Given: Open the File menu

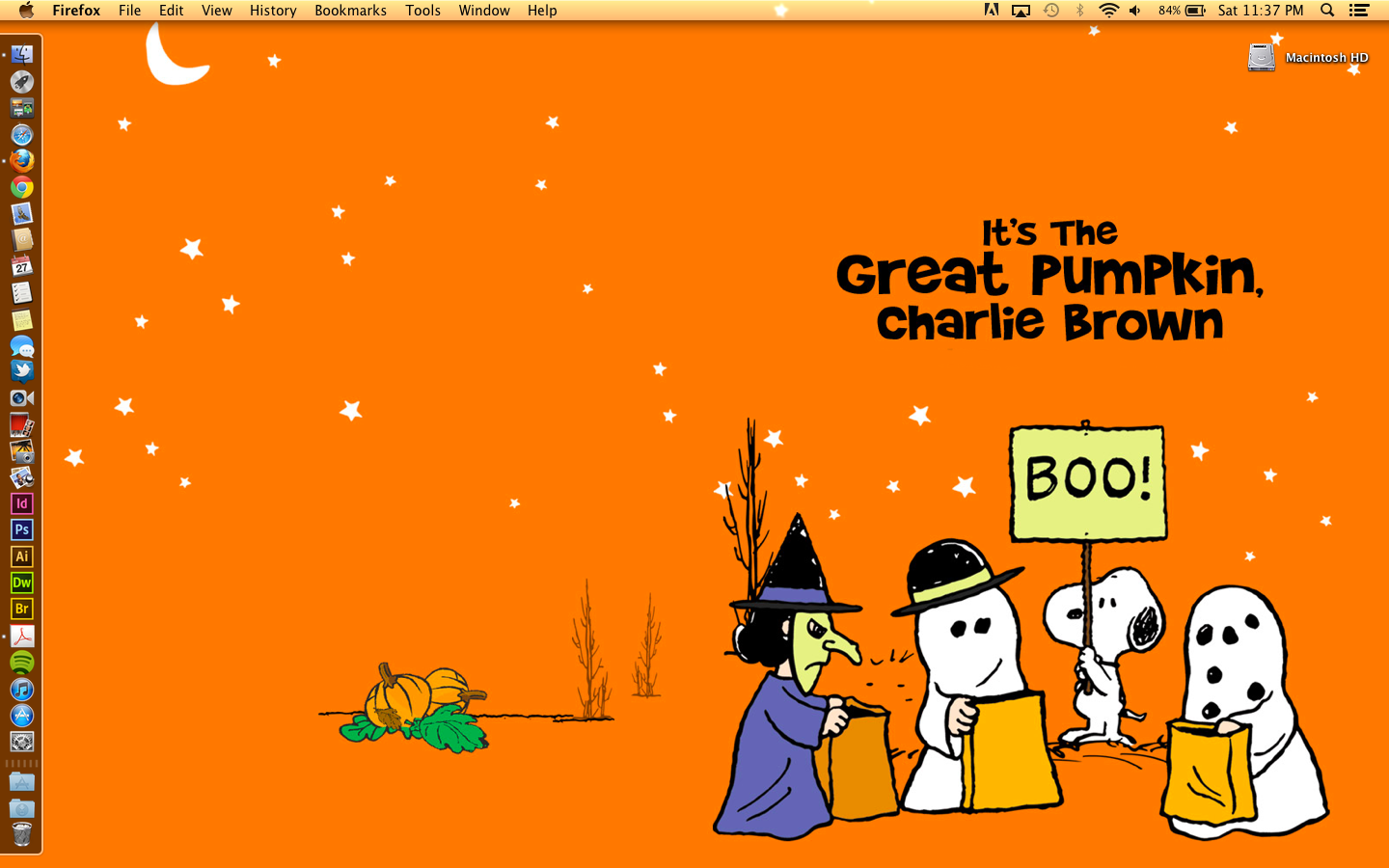Looking at the screenshot, I should pos(129,11).
